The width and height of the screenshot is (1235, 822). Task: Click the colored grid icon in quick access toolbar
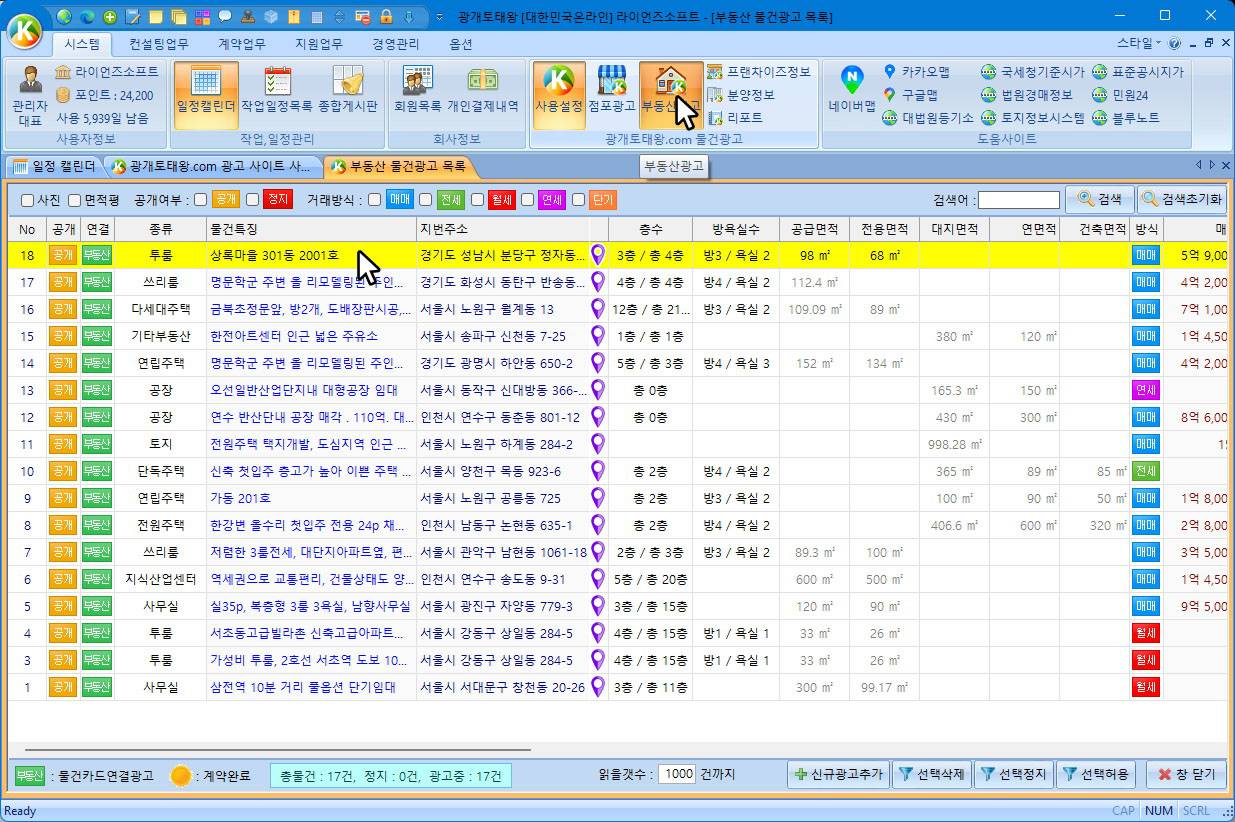(x=203, y=17)
